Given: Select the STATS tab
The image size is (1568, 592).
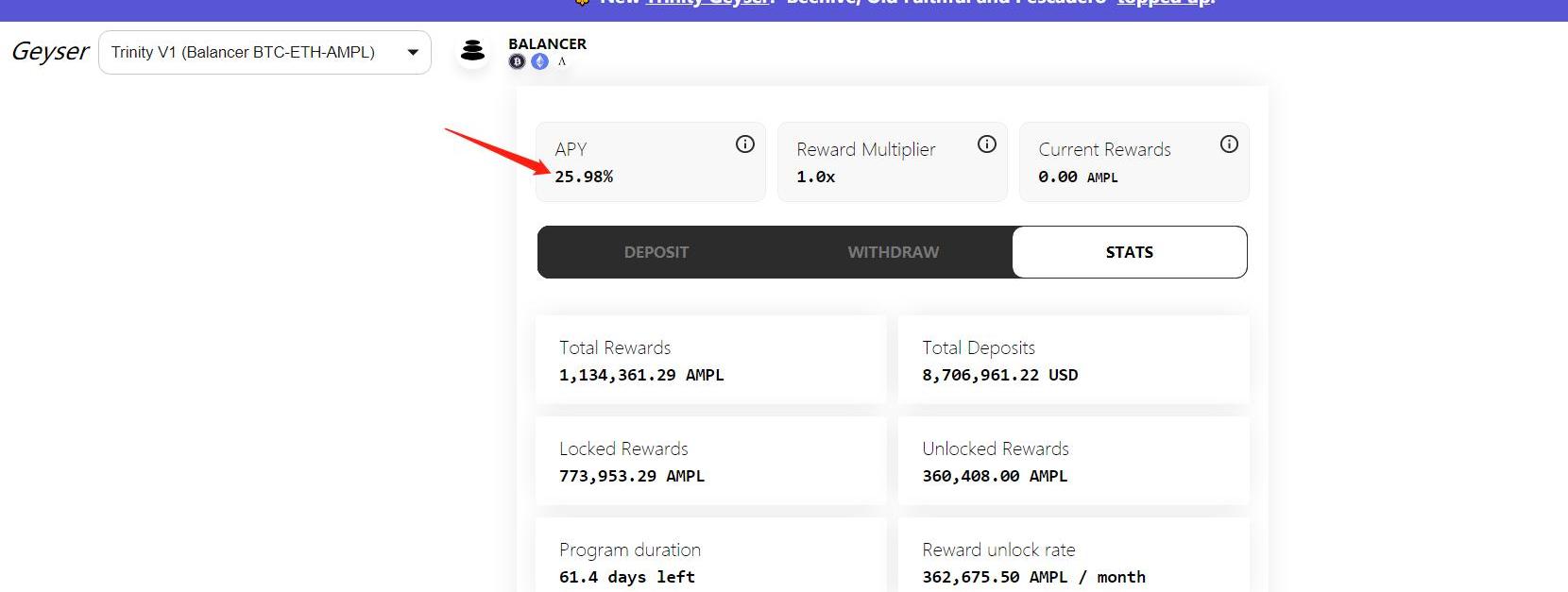Looking at the screenshot, I should click(1129, 252).
